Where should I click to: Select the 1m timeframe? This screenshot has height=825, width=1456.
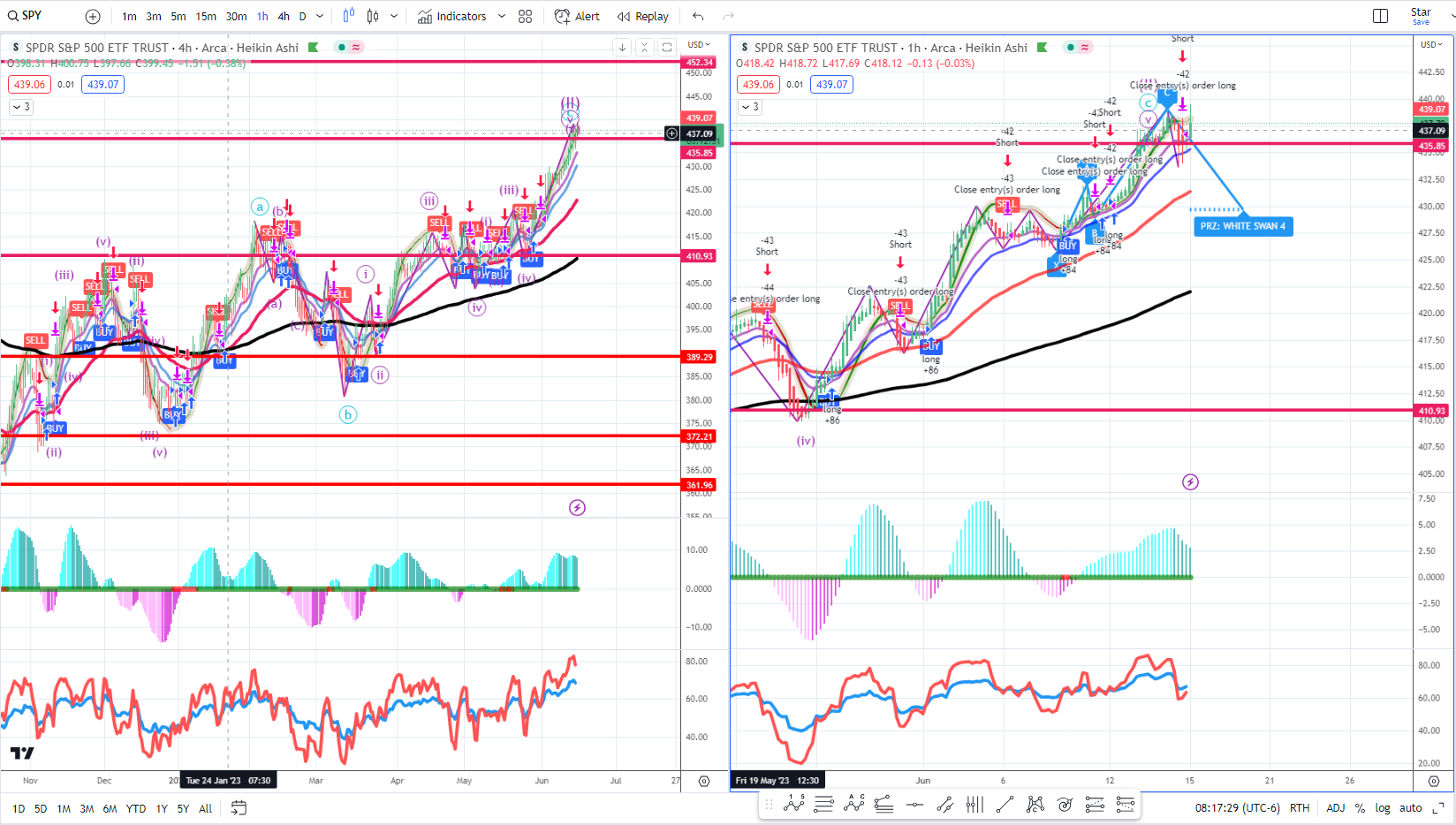click(129, 17)
